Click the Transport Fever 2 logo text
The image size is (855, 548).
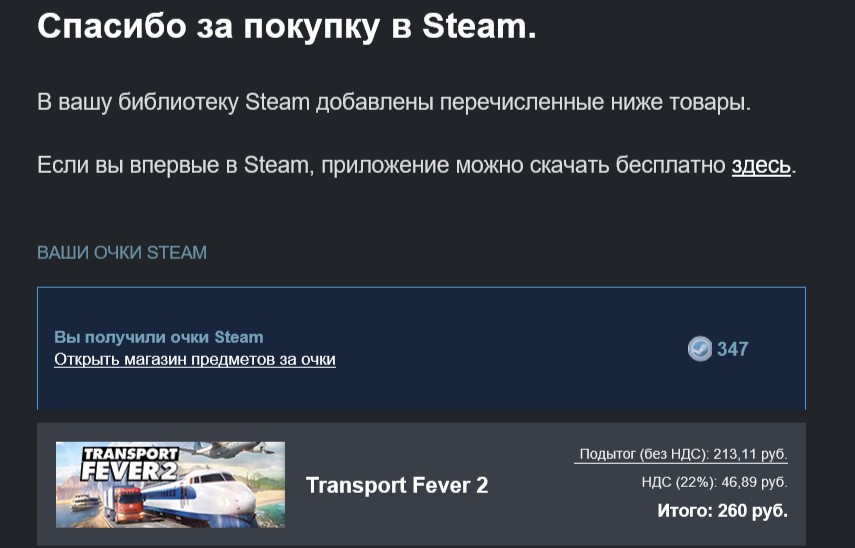point(130,464)
